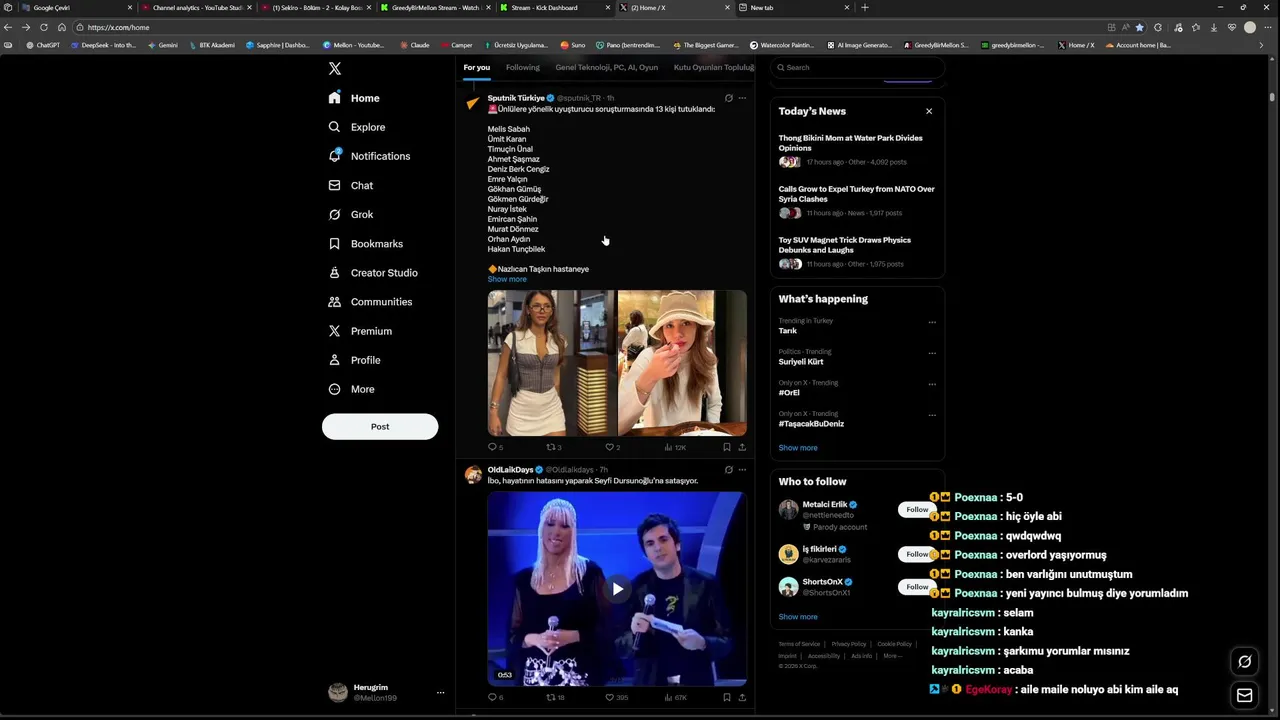Open options for #TaşacakBuDeniz trend

[x=932, y=415]
